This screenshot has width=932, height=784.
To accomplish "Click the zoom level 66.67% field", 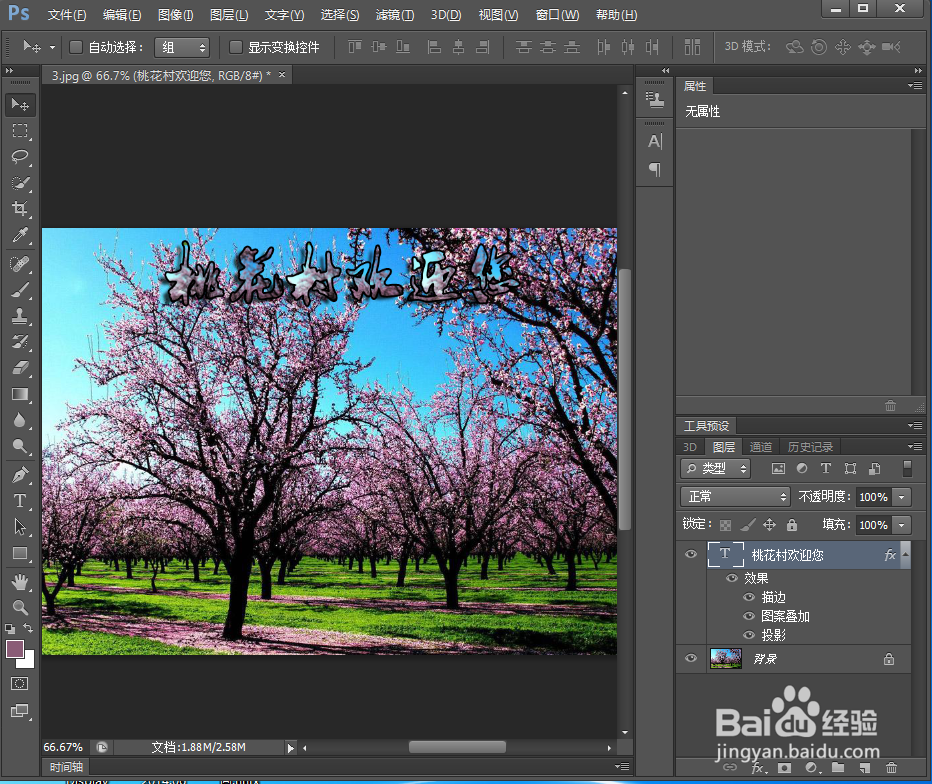I will (x=63, y=747).
